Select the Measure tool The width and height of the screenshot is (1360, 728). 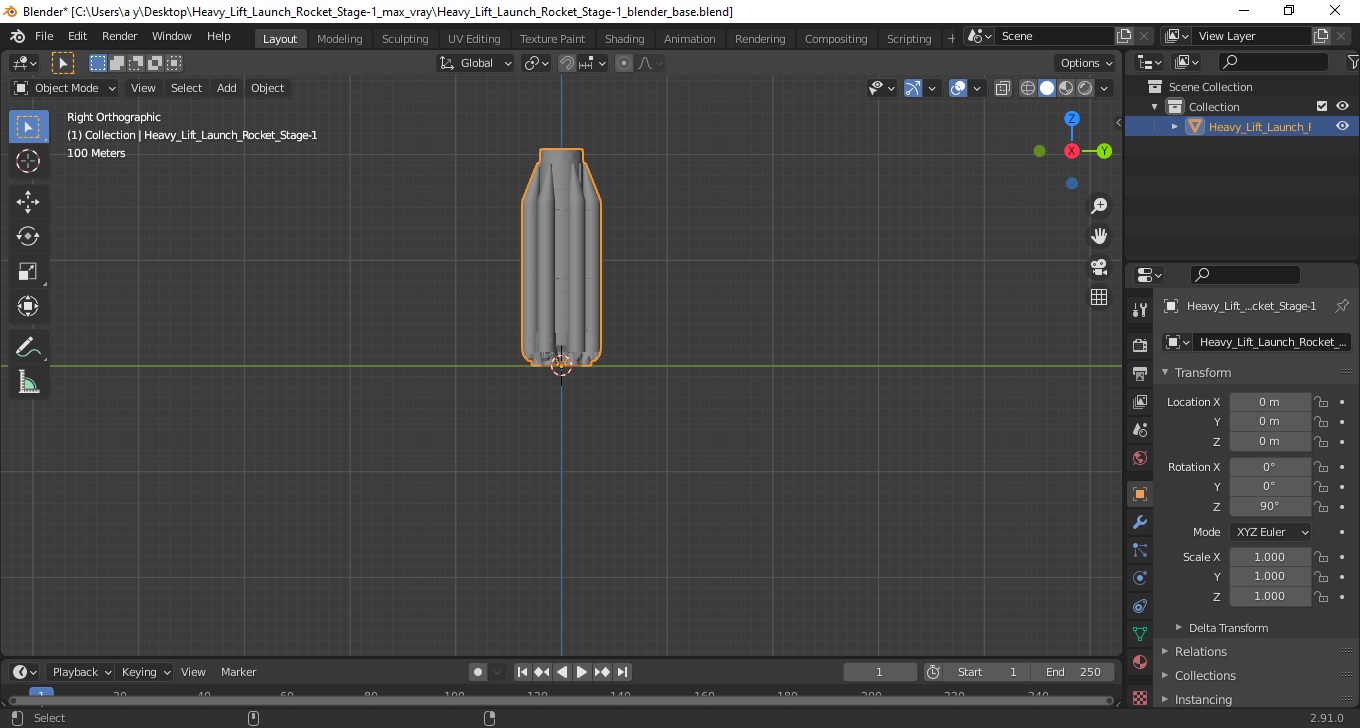tap(28, 382)
